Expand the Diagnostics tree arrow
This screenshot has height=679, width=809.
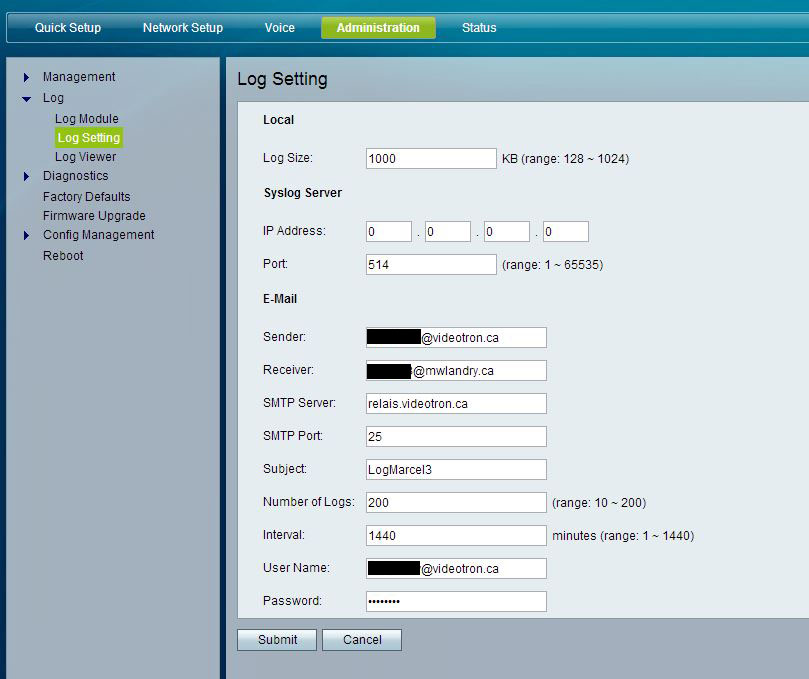pyautogui.click(x=27, y=177)
